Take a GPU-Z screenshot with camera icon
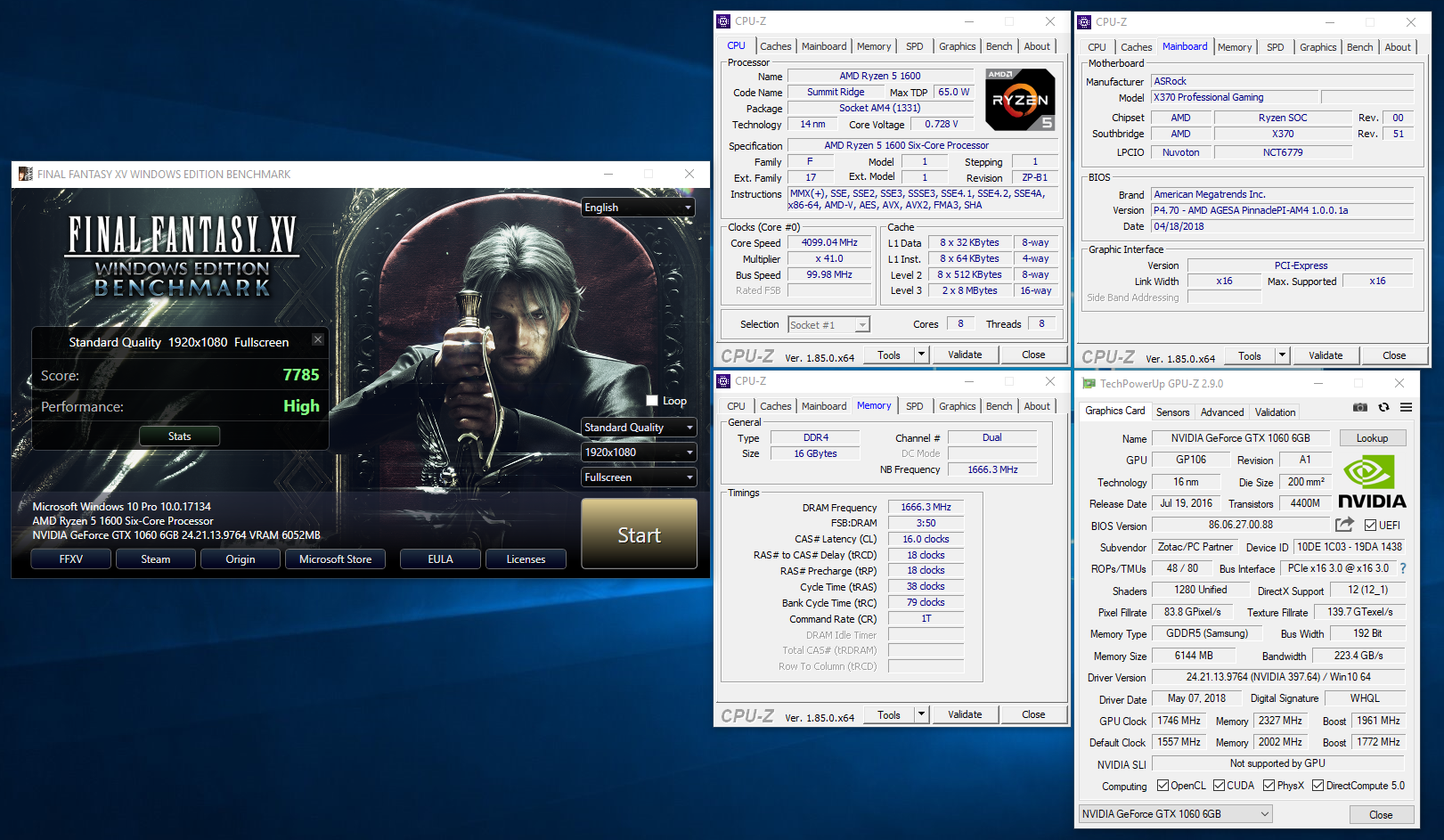Viewport: 1444px width, 840px height. click(1360, 407)
